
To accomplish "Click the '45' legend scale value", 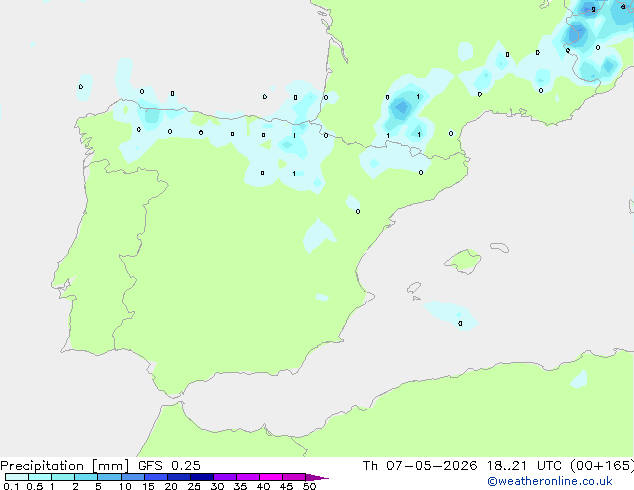I will [x=286, y=486].
